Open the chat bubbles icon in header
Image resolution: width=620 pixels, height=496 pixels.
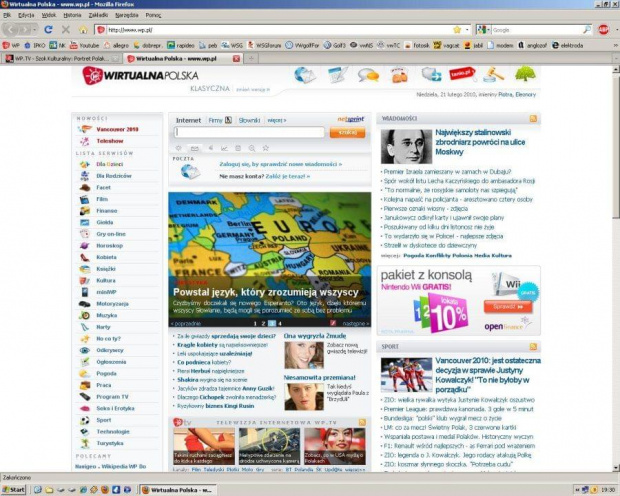(x=369, y=75)
